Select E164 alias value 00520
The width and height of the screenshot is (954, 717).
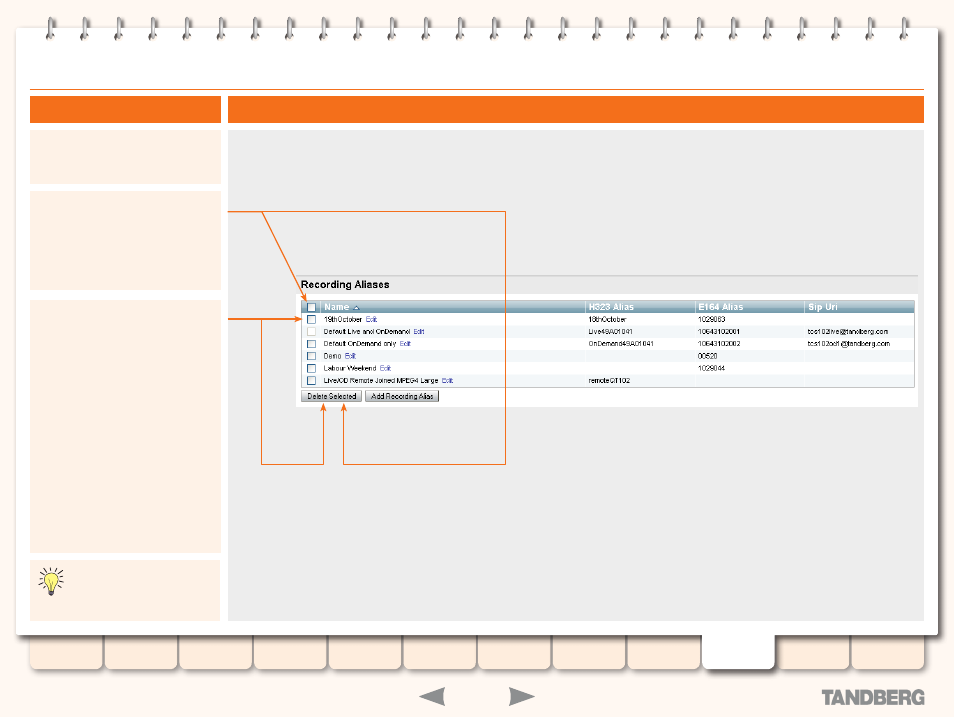pos(708,356)
